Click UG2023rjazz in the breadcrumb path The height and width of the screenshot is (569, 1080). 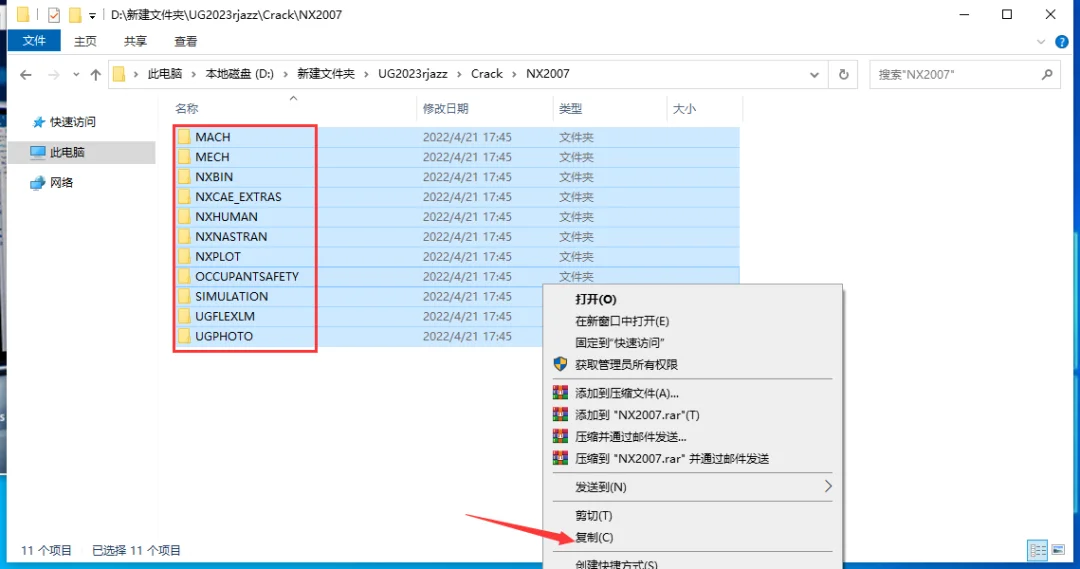point(413,74)
